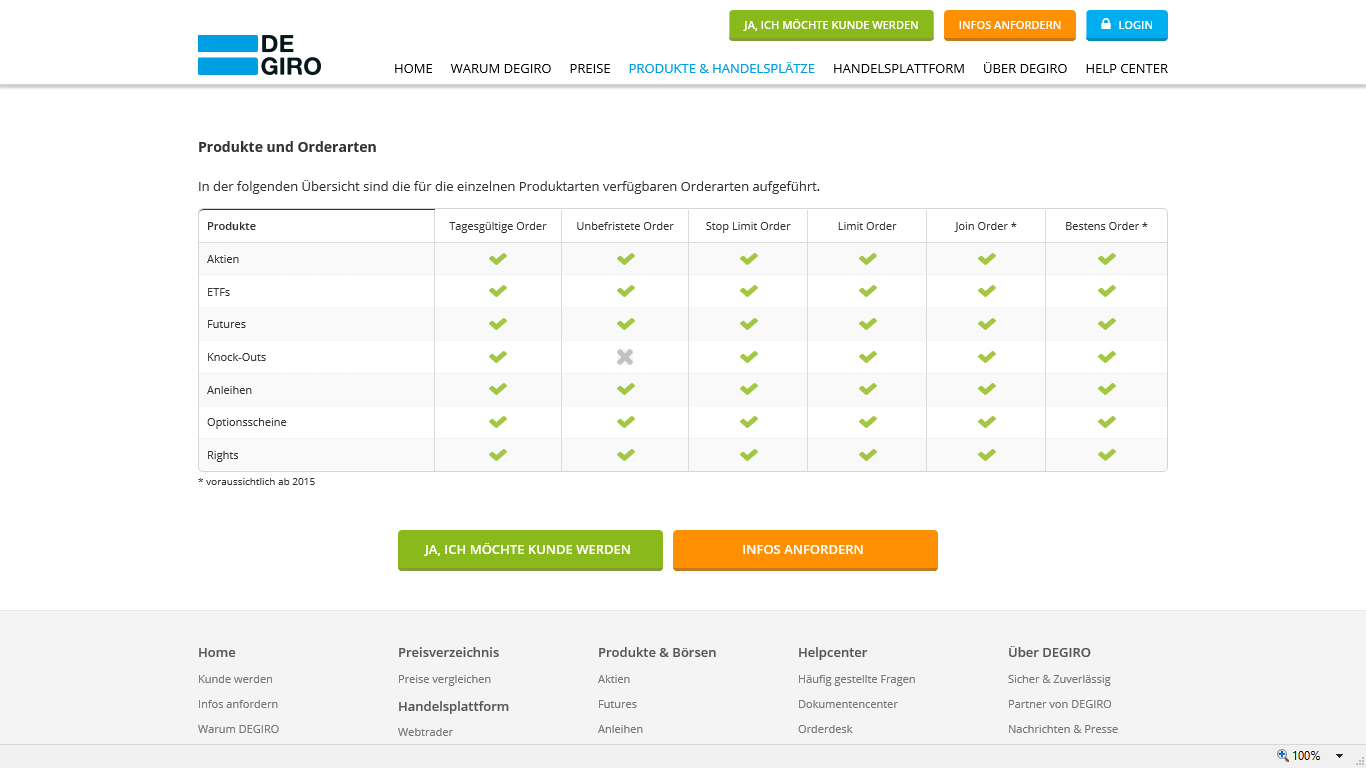The image size is (1366, 768).
Task: Open footer link Preise vergleichen
Action: pos(444,679)
